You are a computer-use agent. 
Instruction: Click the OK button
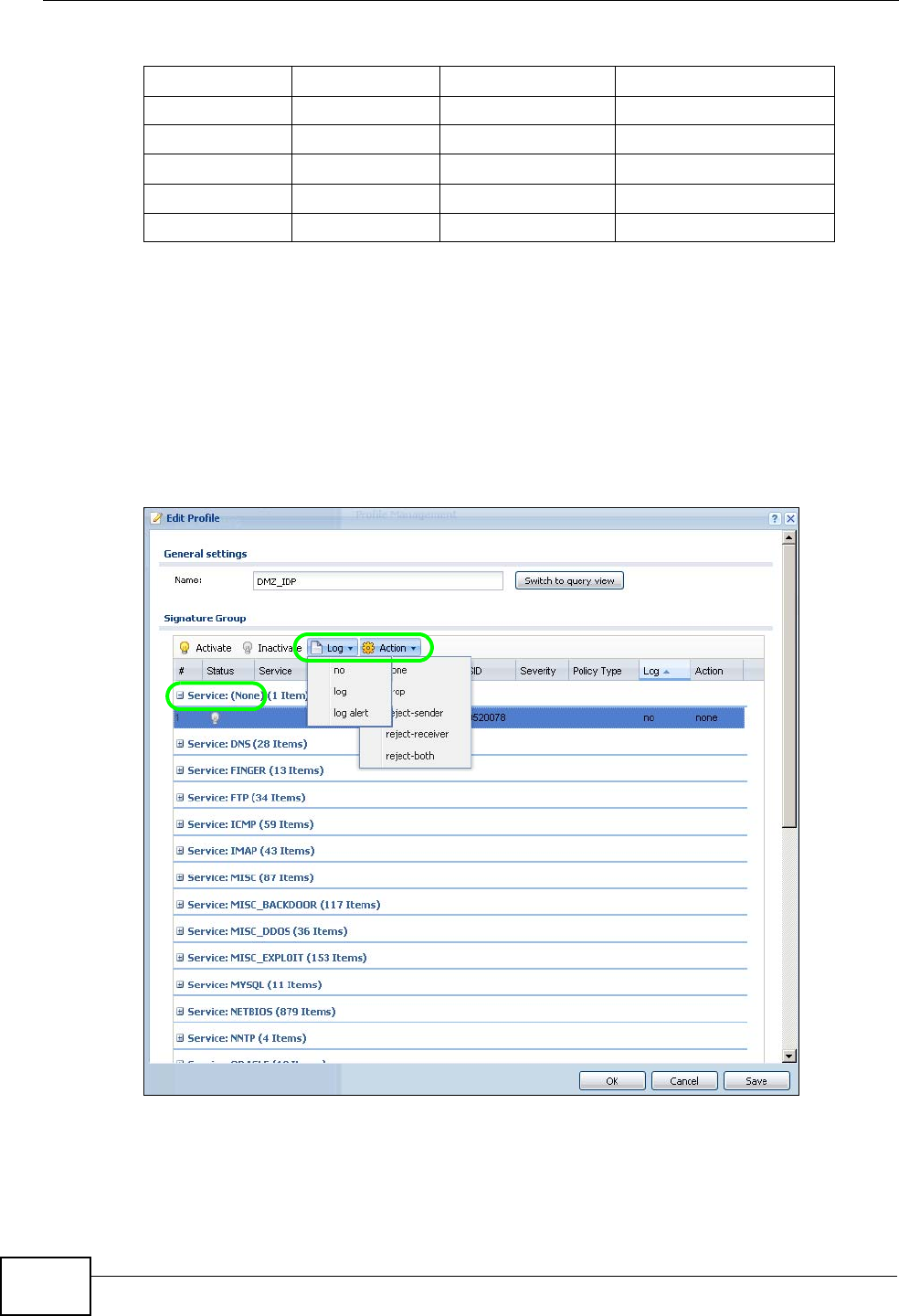(x=612, y=1081)
